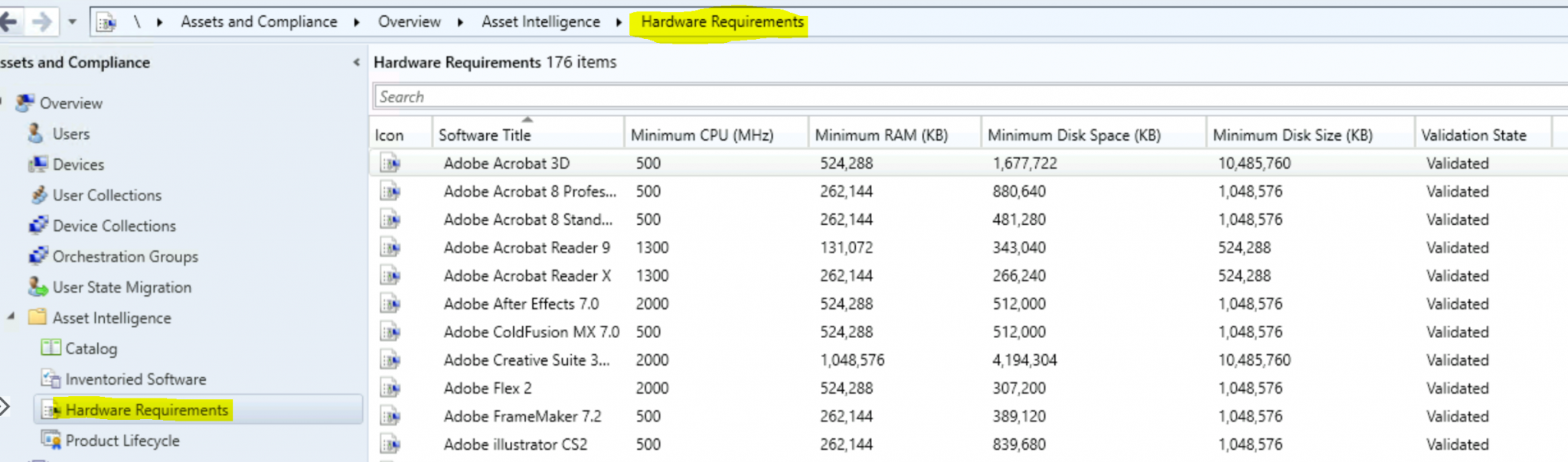Open the Users node icon
The height and width of the screenshot is (462, 1568).
(x=35, y=133)
